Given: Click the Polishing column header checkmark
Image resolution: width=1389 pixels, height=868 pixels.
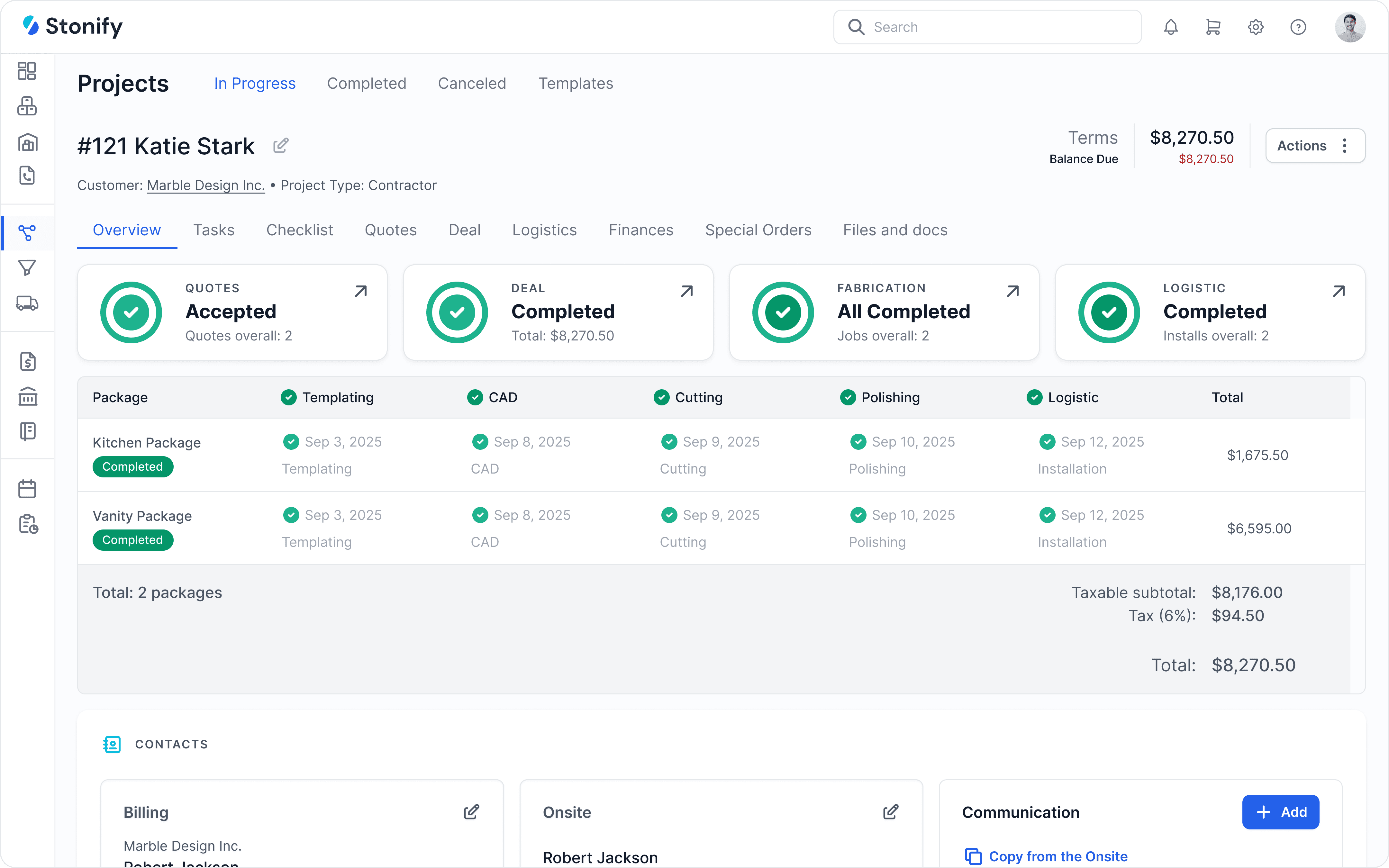Looking at the screenshot, I should click(848, 397).
